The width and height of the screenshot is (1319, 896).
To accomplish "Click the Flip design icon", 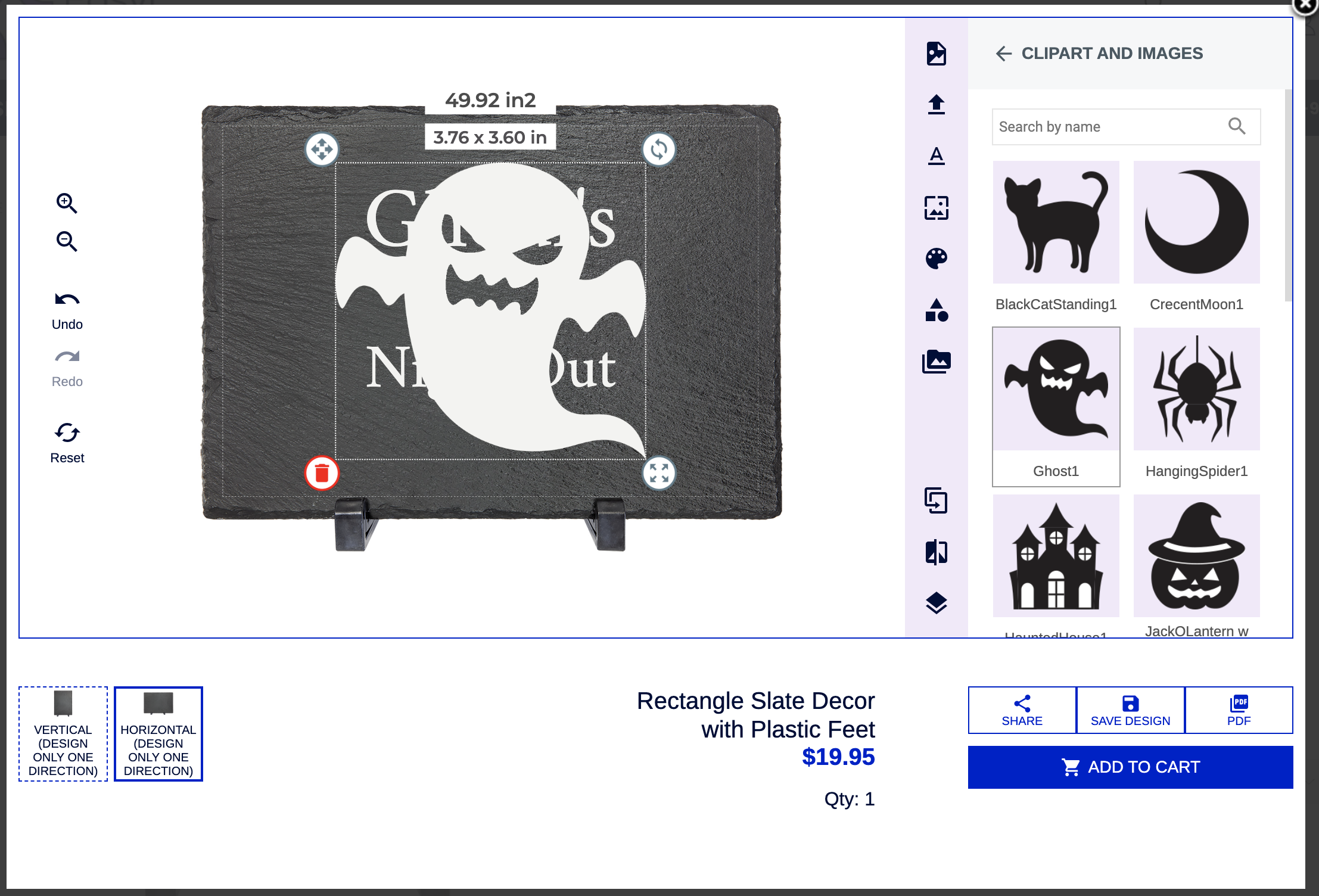I will click(x=936, y=552).
